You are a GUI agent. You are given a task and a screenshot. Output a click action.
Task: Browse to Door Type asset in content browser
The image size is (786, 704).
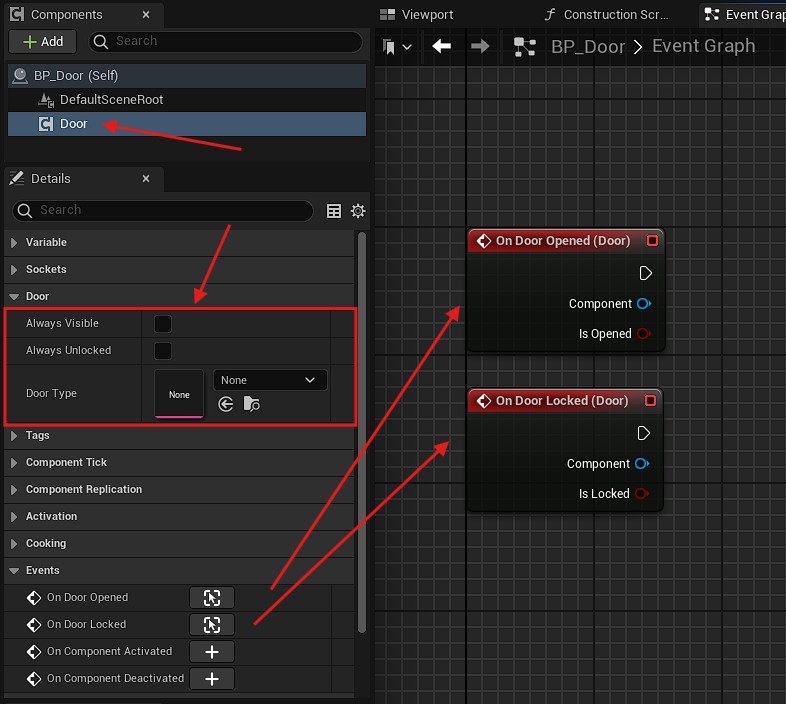(x=251, y=404)
